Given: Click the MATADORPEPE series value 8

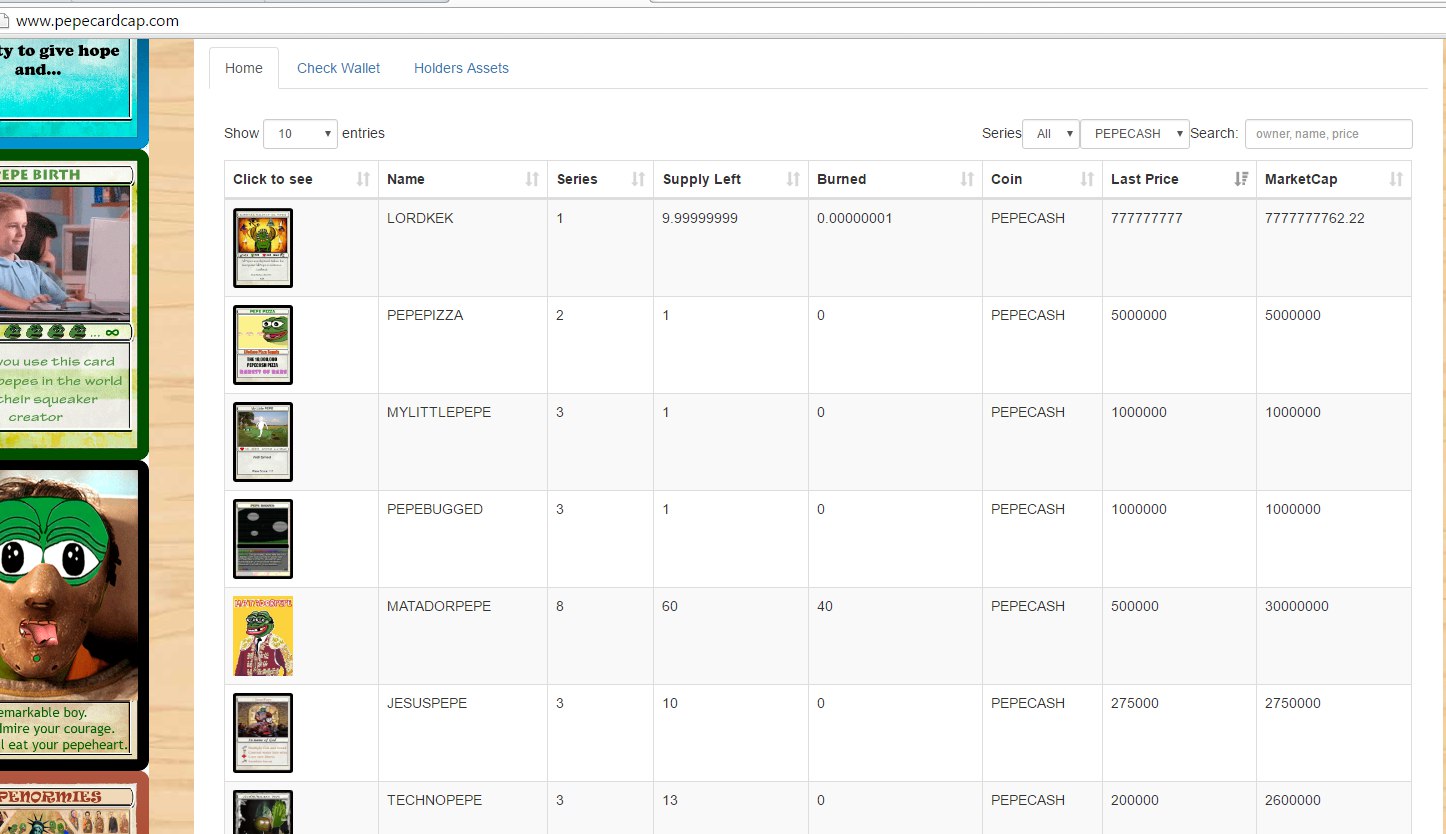Looking at the screenshot, I should [x=560, y=606].
